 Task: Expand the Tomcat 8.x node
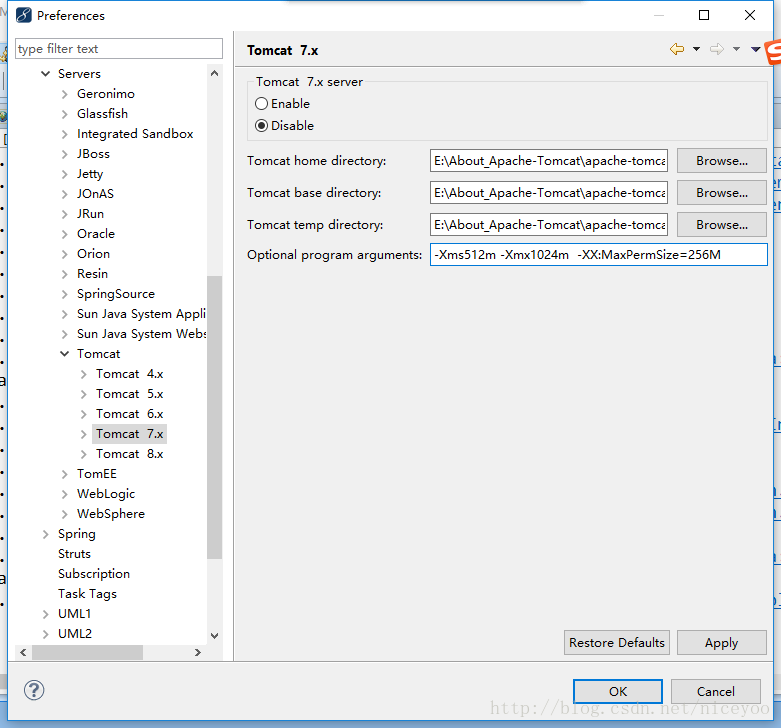[84, 454]
